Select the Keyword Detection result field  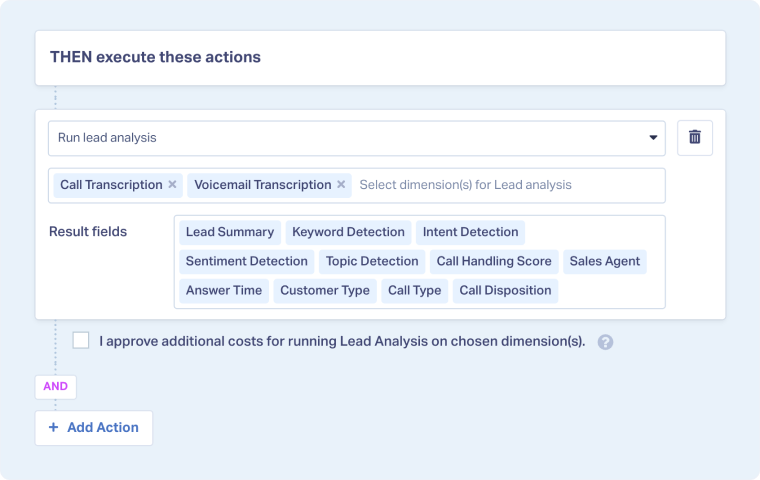click(348, 232)
